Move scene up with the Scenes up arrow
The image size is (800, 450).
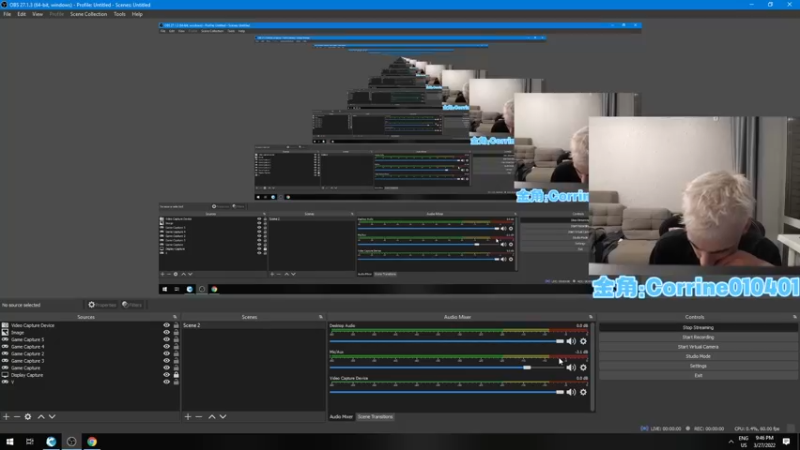[x=212, y=417]
